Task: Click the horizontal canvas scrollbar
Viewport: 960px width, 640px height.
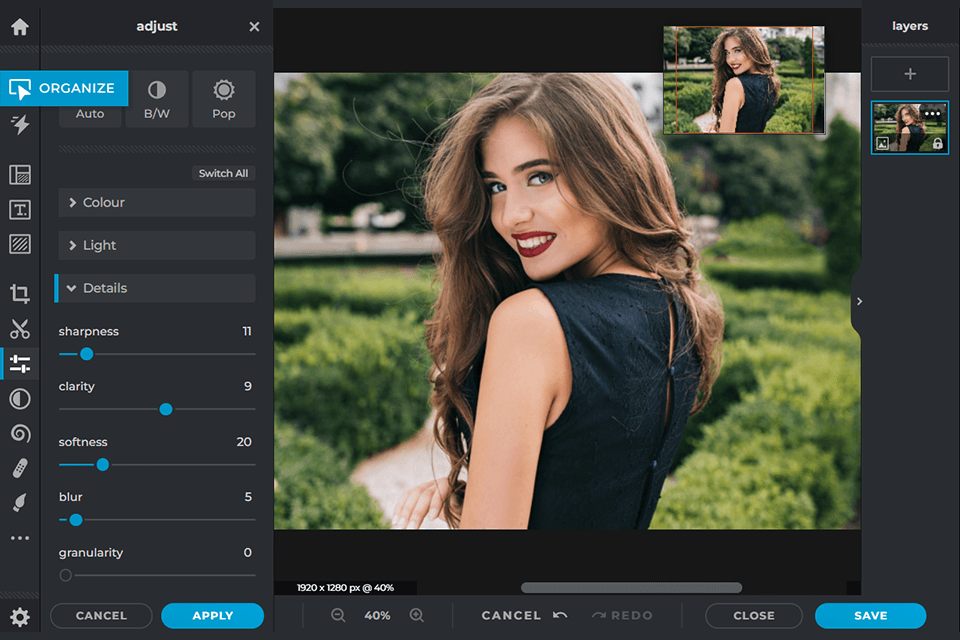Action: [631, 588]
